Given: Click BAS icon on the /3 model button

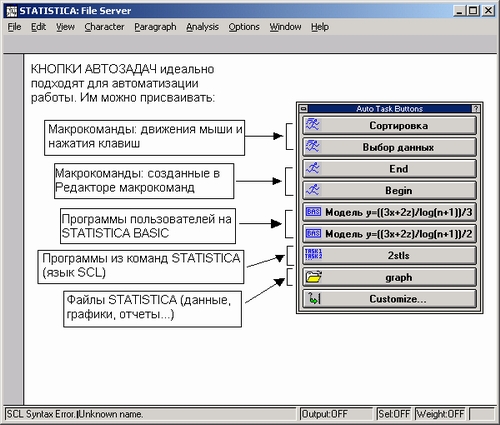Looking at the screenshot, I should [x=313, y=212].
